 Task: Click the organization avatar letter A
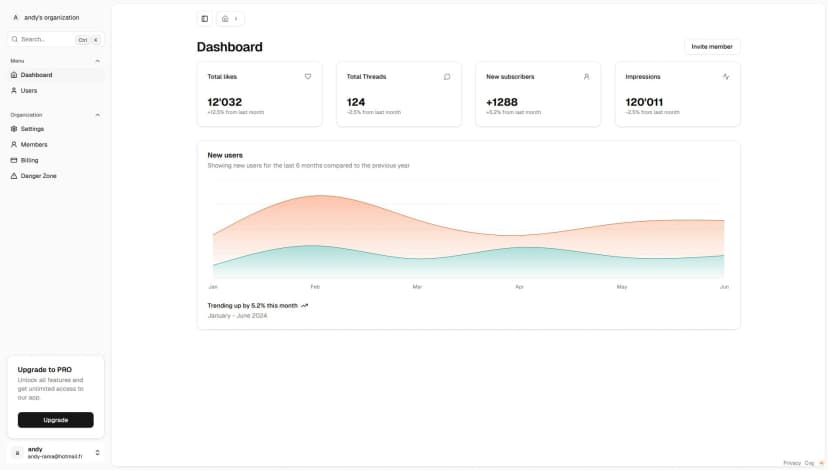[15, 17]
